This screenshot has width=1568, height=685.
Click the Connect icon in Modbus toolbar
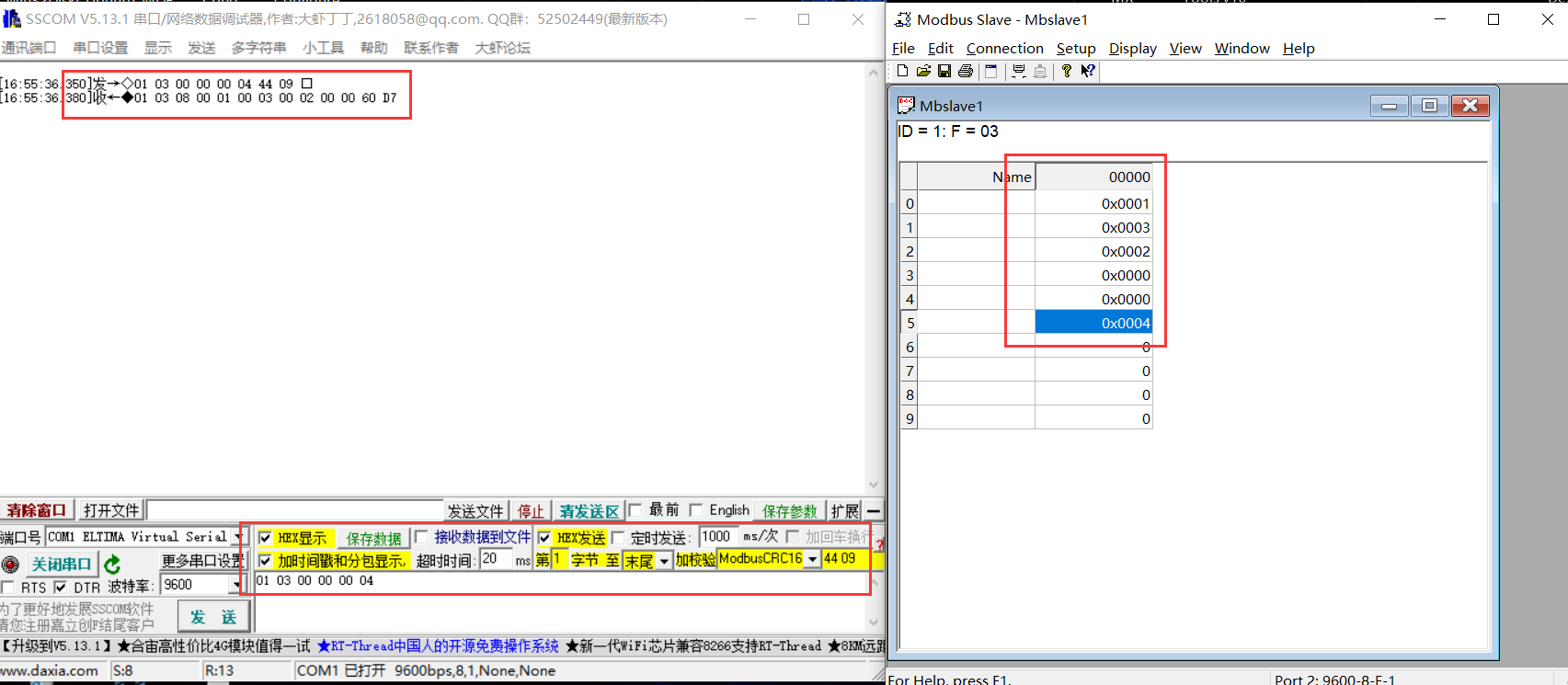click(x=1019, y=71)
